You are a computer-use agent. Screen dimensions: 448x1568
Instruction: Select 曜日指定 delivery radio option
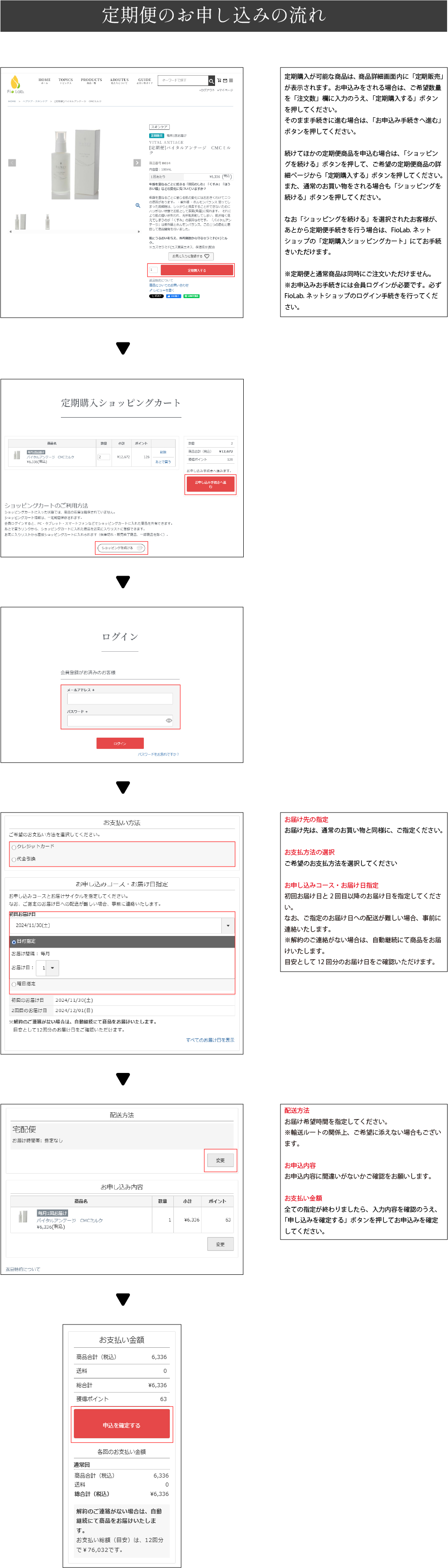coord(14,984)
